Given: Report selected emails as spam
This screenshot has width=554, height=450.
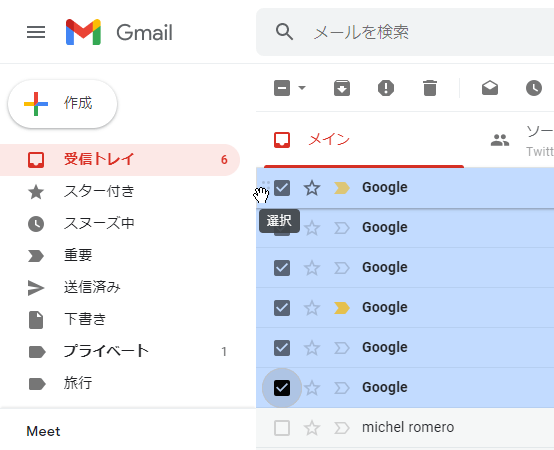Looking at the screenshot, I should [386, 88].
